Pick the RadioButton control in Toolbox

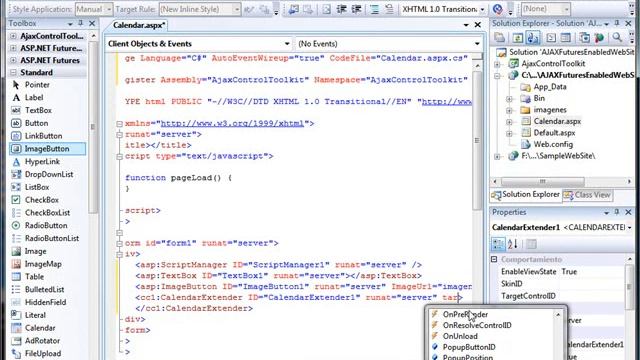(x=46, y=226)
